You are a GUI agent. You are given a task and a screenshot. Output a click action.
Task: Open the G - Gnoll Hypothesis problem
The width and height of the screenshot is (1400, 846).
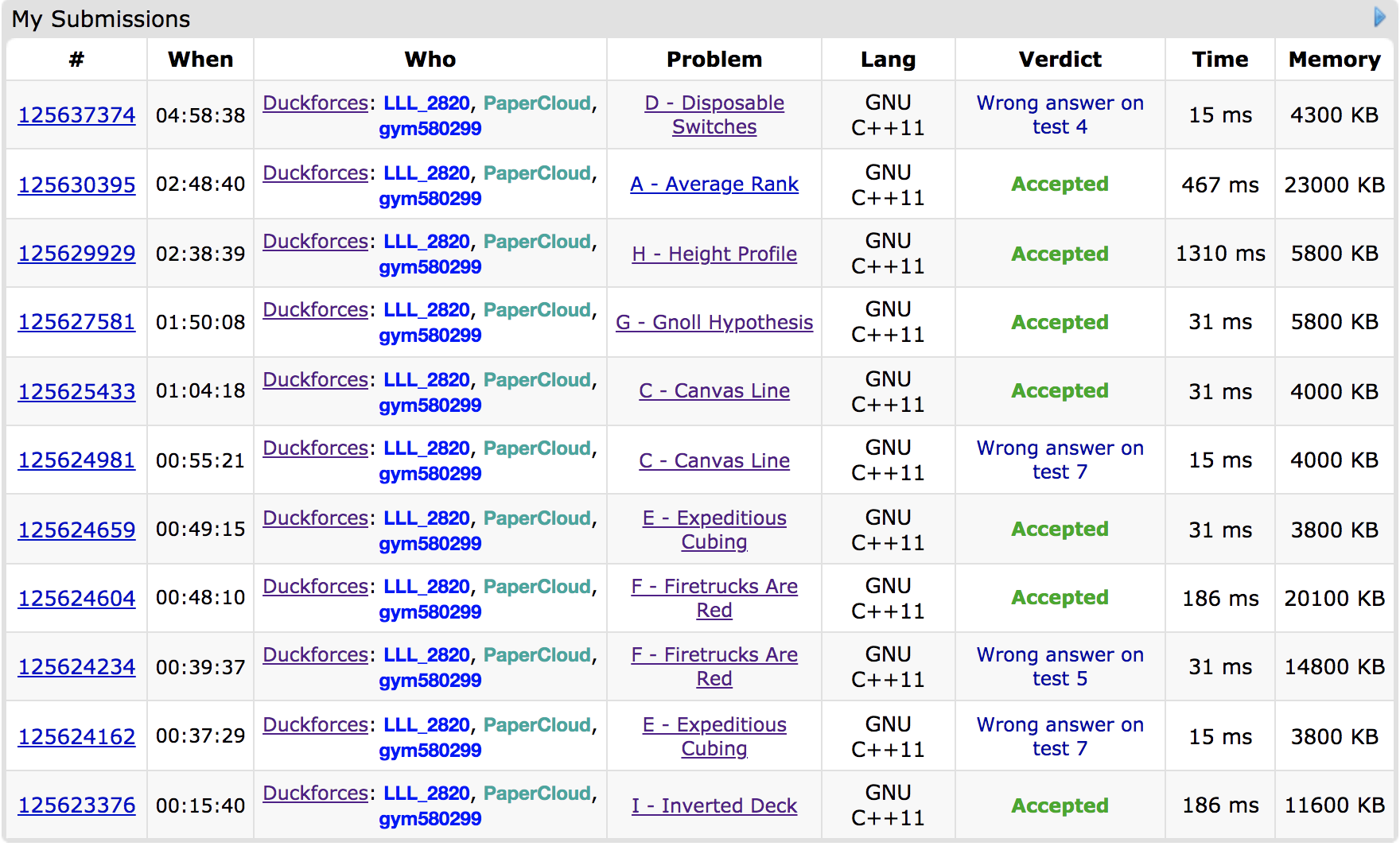(714, 323)
